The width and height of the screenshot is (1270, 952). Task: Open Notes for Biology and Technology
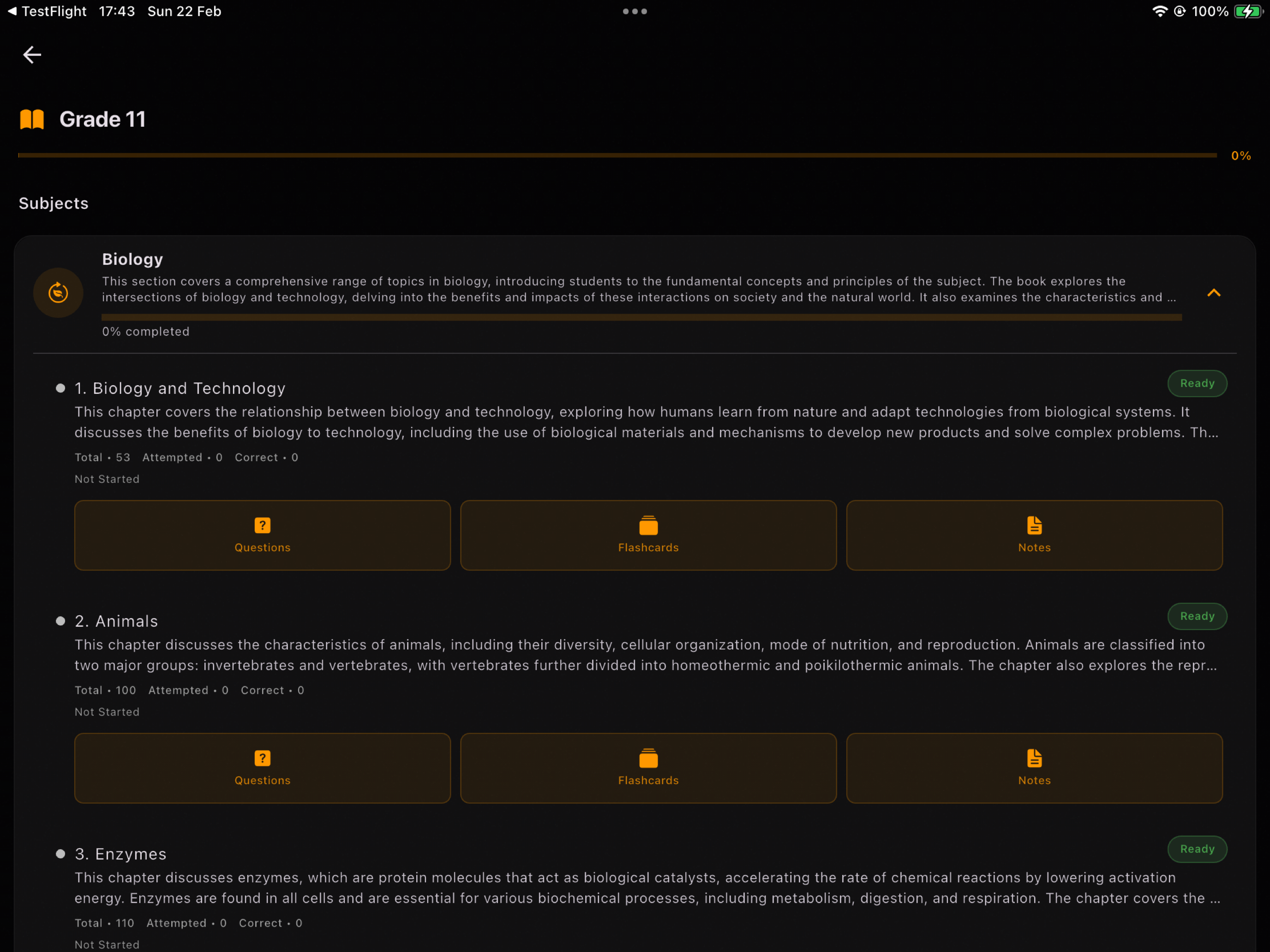point(1034,535)
